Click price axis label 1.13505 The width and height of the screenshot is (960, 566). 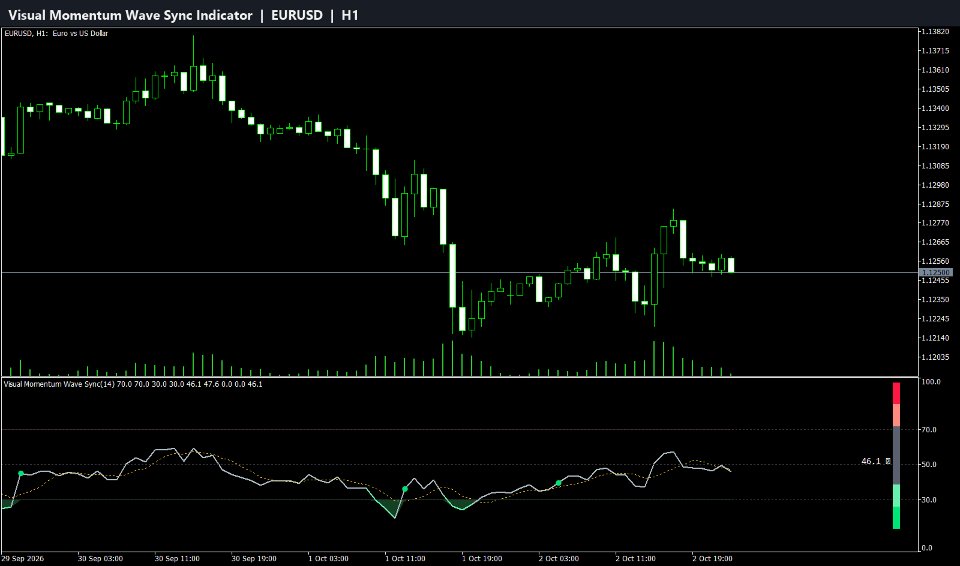pos(935,89)
